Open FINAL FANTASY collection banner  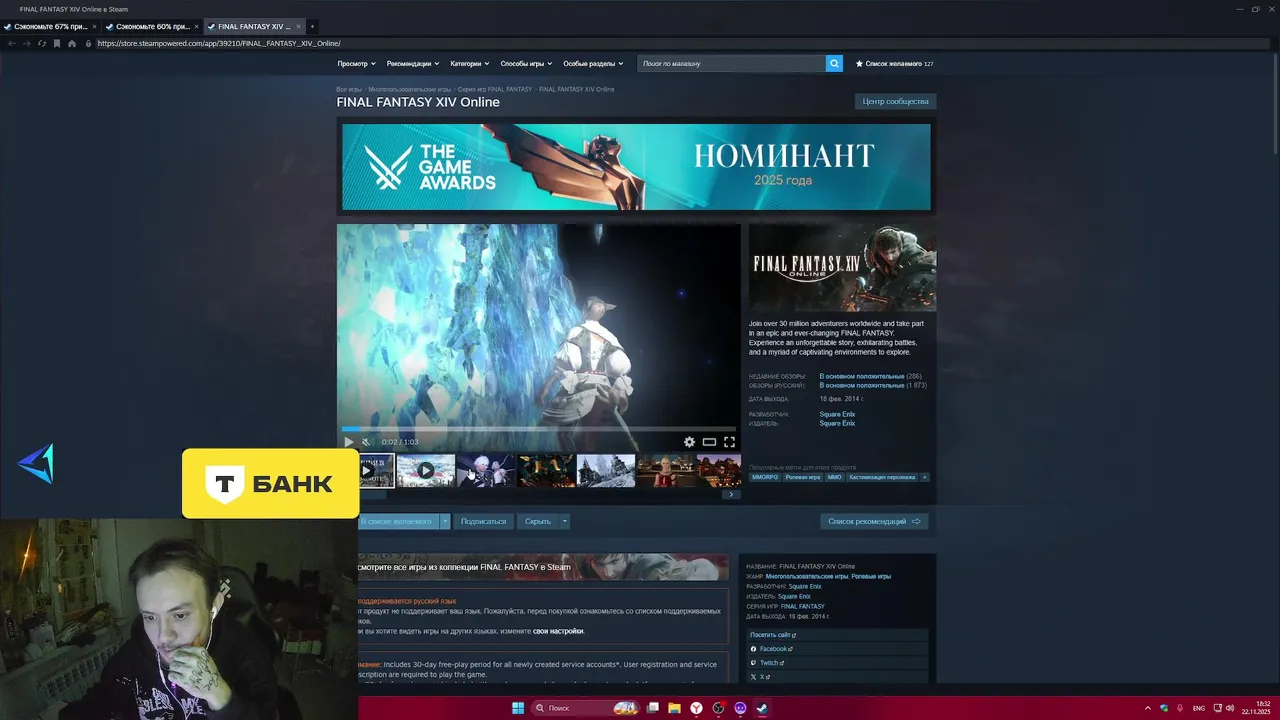(x=542, y=567)
